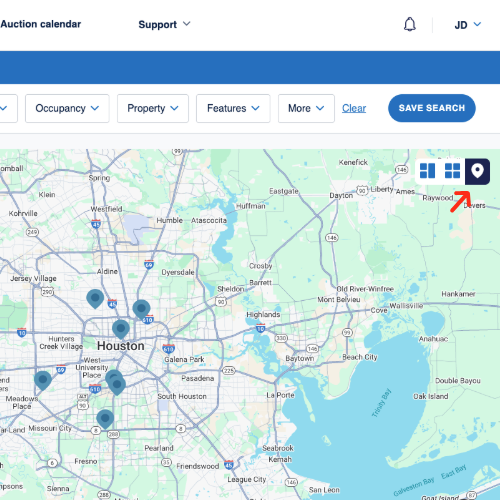The width and height of the screenshot is (500, 500).
Task: Click front pin southeast of West University Place
Action: click(117, 386)
